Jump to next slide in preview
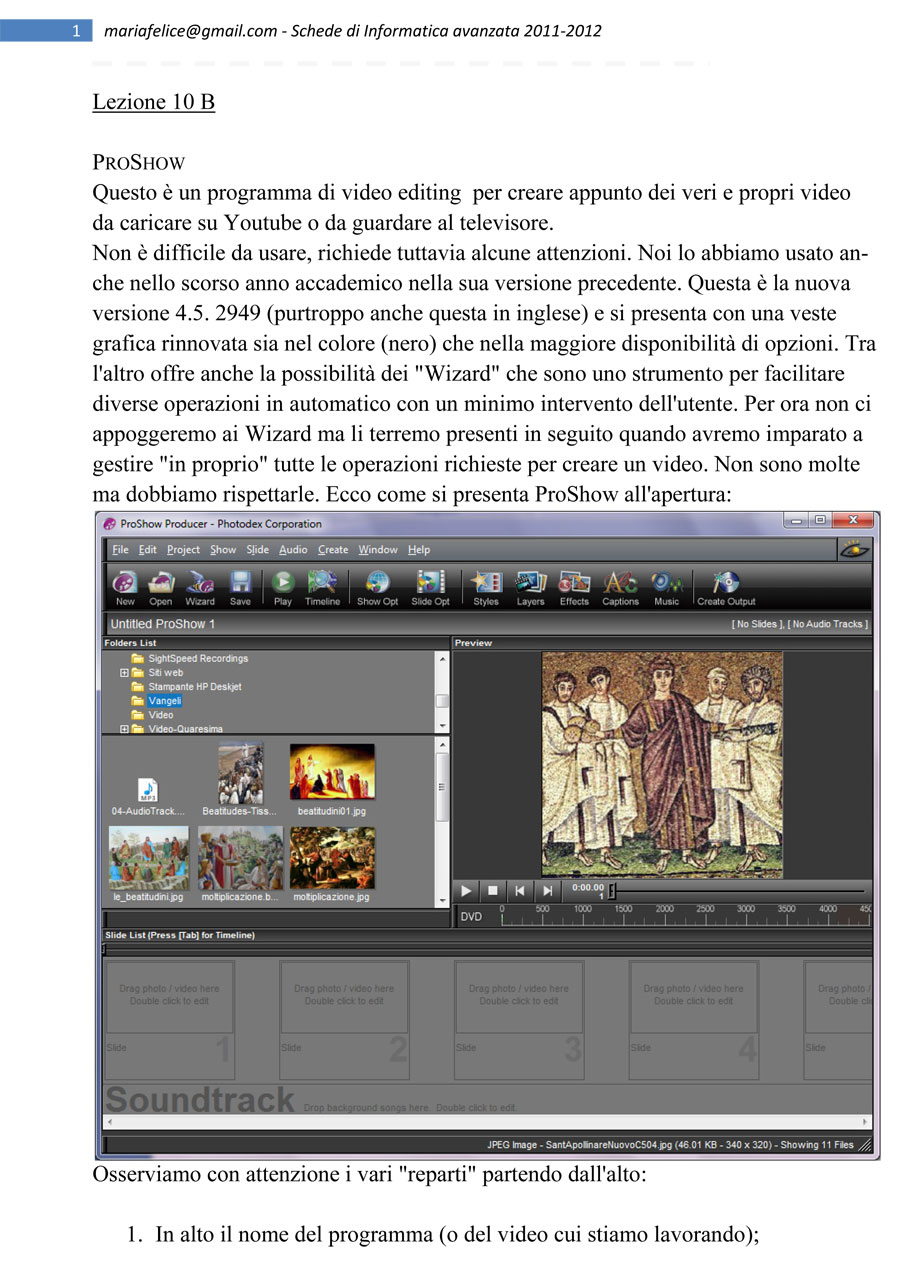 pyautogui.click(x=547, y=890)
